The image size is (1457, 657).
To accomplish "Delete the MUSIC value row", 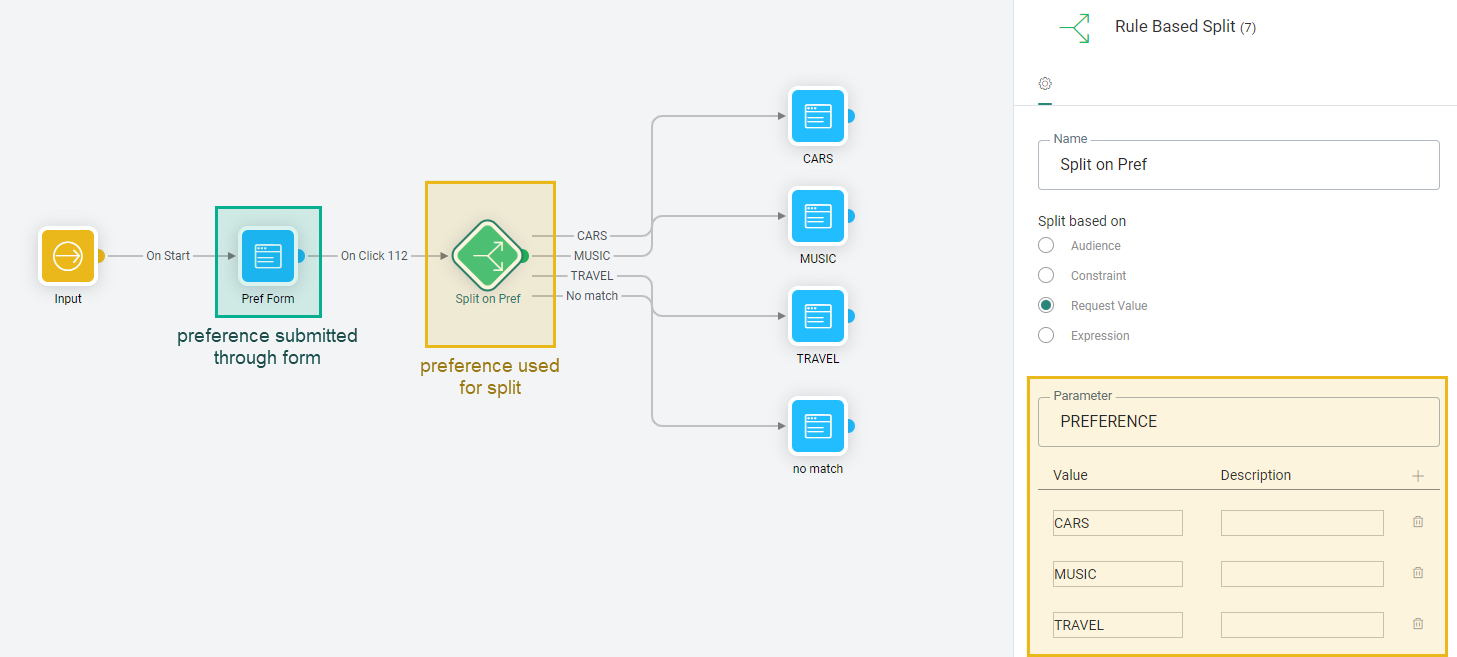I will [x=1417, y=573].
